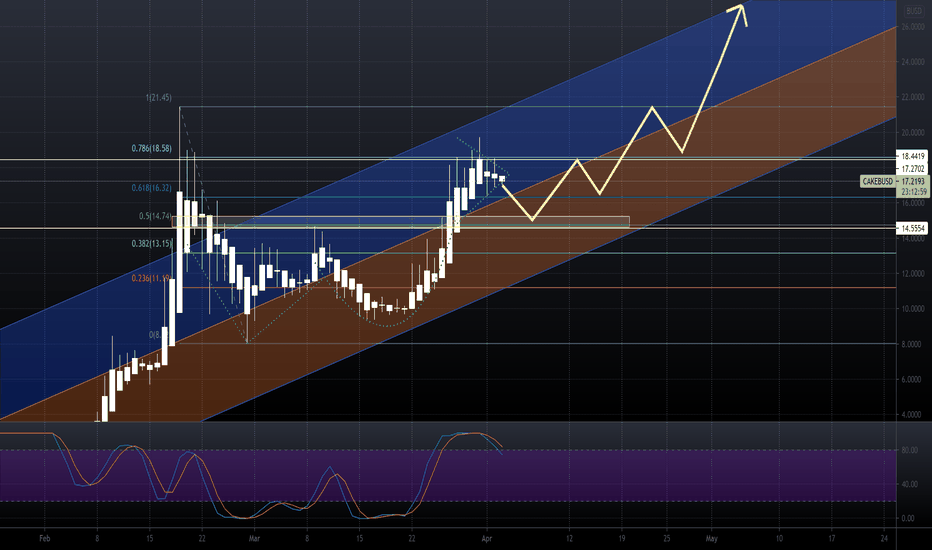Click the 19 date label on time axis
932x550 pixels.
click(x=622, y=539)
